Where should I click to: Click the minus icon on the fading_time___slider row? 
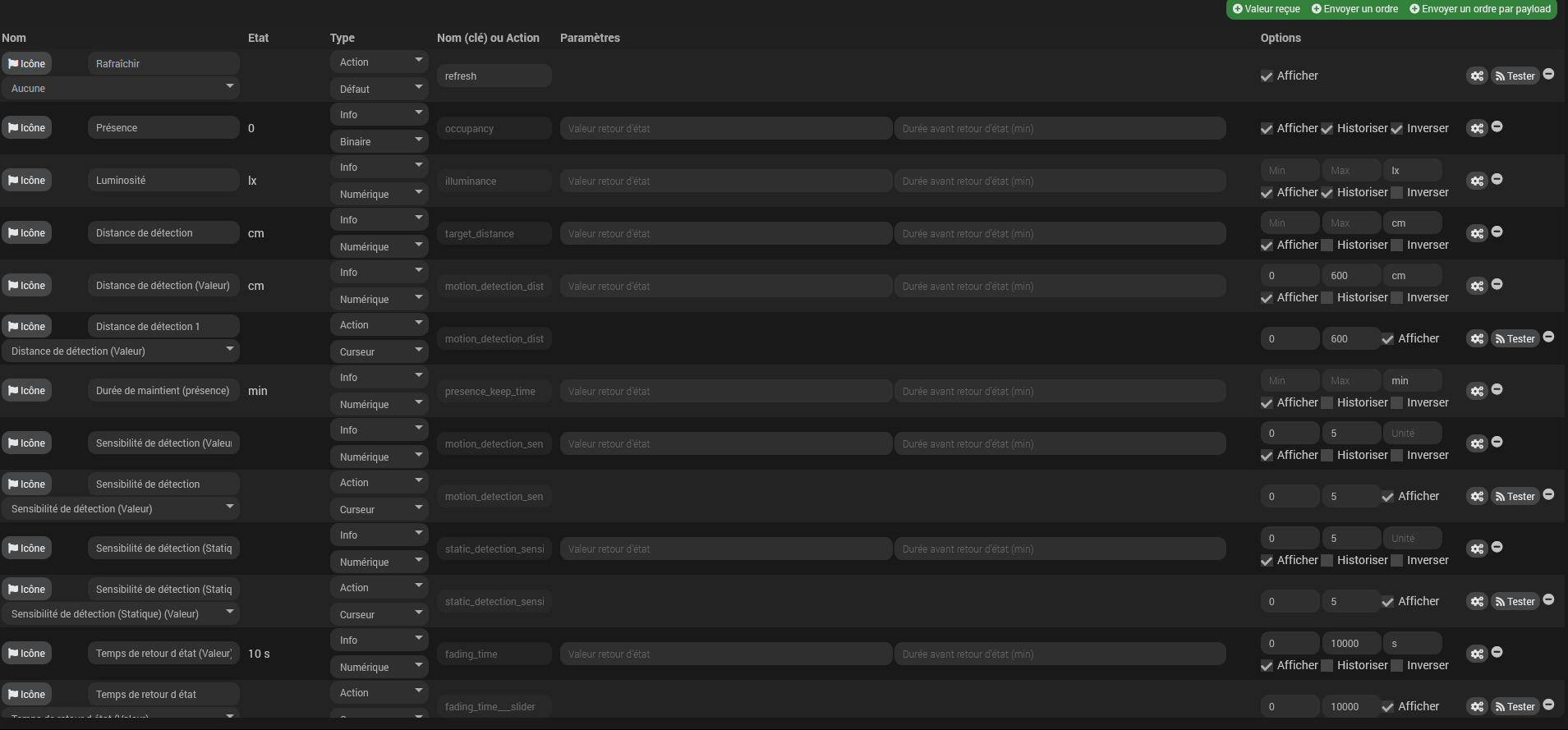coord(1548,705)
